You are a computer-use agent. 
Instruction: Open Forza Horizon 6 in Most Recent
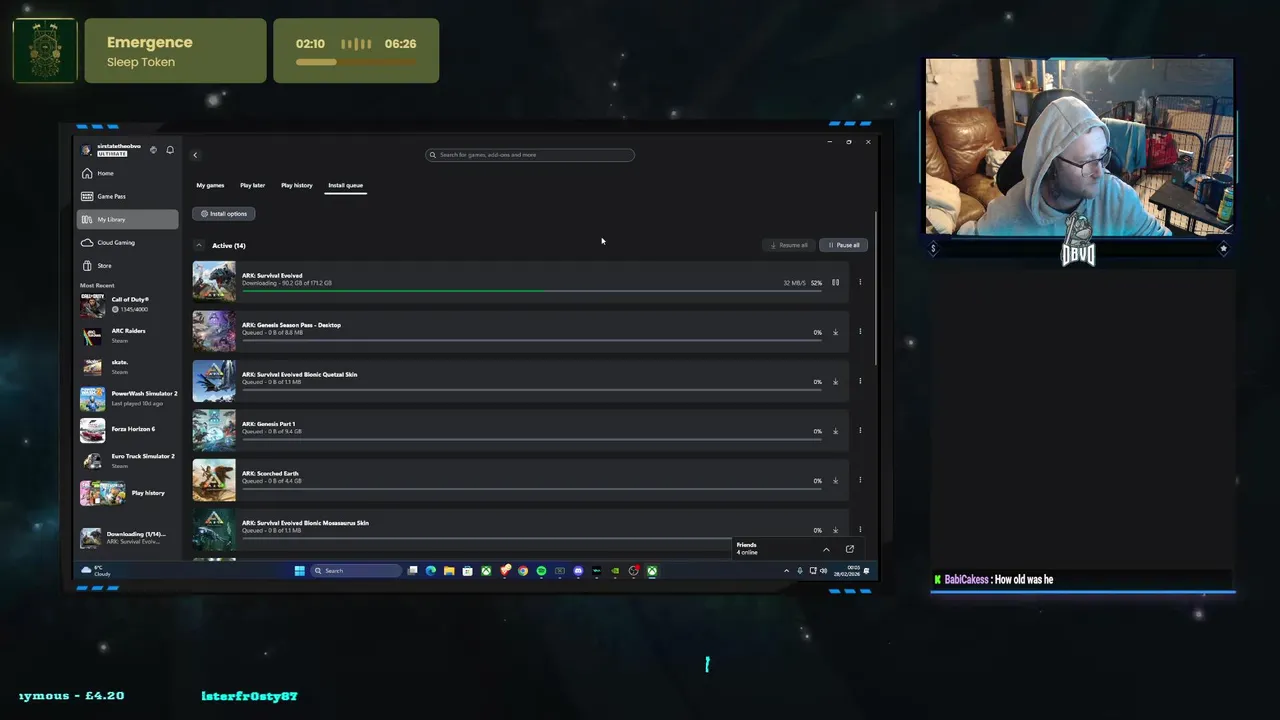128,429
